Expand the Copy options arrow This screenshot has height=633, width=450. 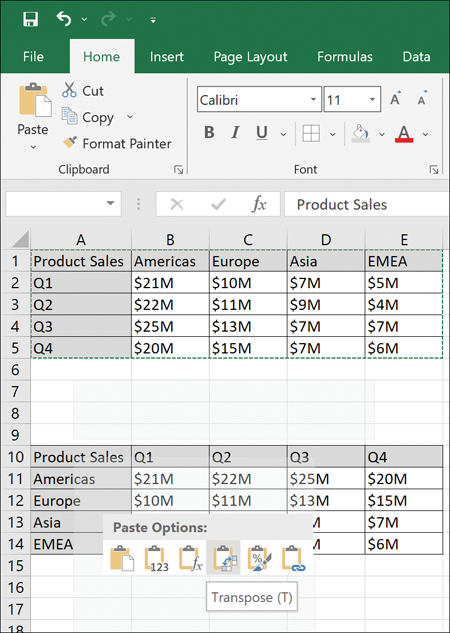point(130,117)
